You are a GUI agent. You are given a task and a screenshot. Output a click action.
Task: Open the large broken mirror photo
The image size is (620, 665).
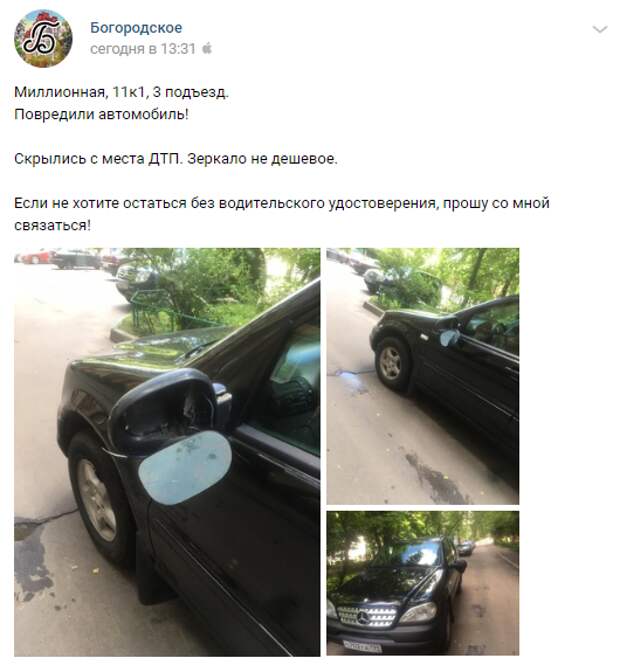click(x=167, y=452)
